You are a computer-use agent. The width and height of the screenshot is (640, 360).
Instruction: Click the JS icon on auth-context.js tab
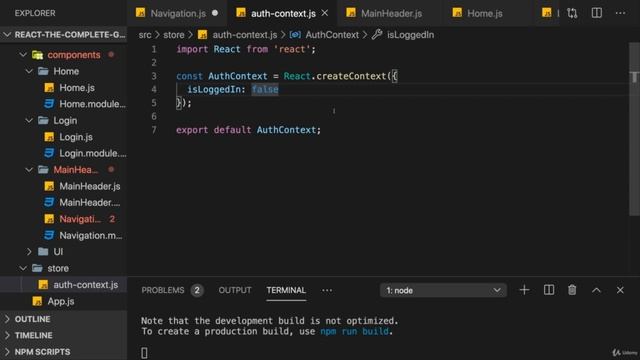[241, 13]
